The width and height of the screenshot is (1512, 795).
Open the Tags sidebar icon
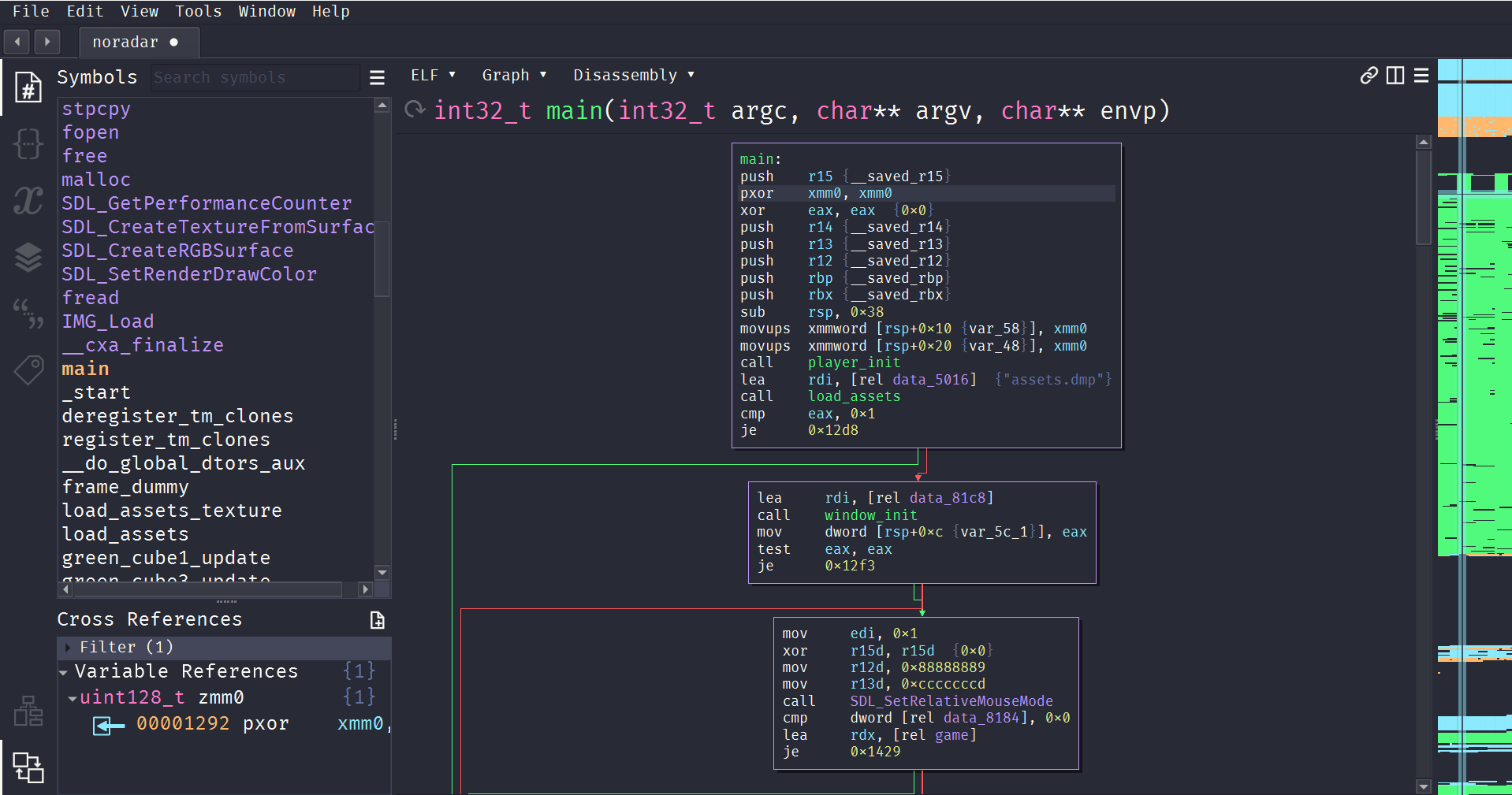[28, 370]
